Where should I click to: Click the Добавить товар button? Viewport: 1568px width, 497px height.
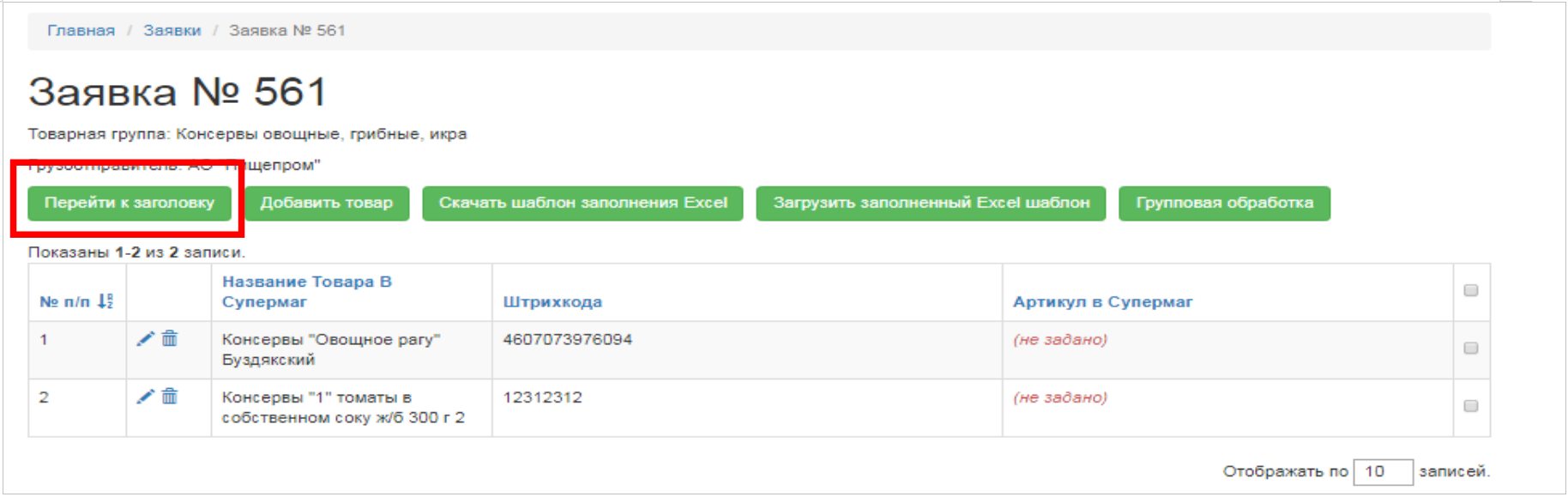[x=326, y=203]
